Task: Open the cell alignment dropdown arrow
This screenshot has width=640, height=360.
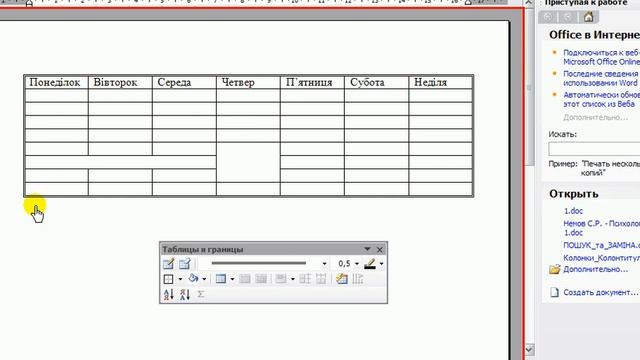Action: click(x=292, y=279)
